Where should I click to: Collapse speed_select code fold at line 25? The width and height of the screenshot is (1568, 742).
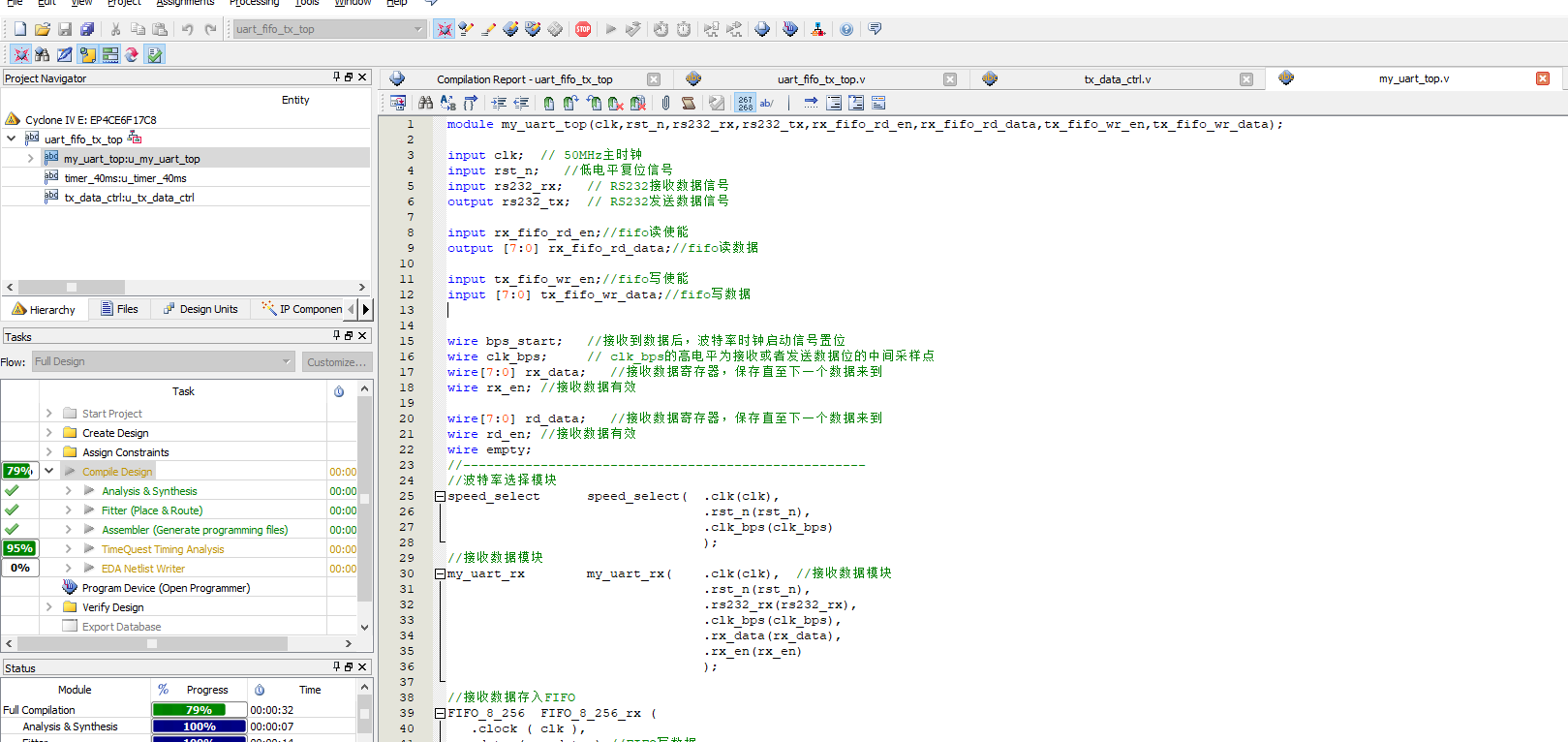pyautogui.click(x=440, y=496)
